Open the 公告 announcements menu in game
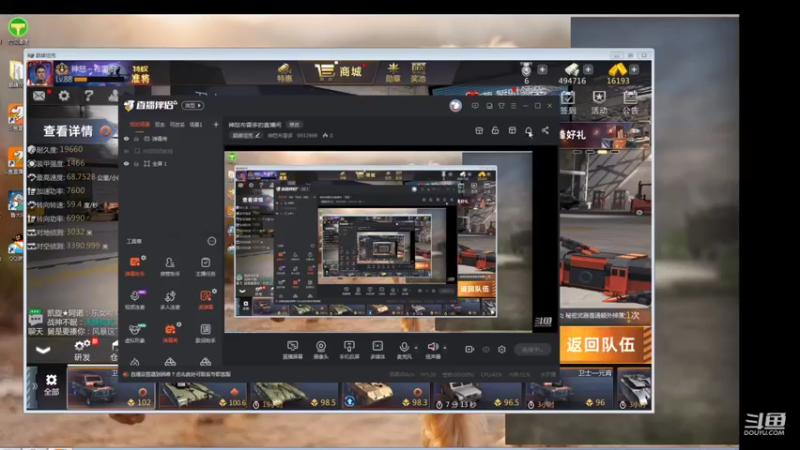The width and height of the screenshot is (800, 450). coord(630,103)
